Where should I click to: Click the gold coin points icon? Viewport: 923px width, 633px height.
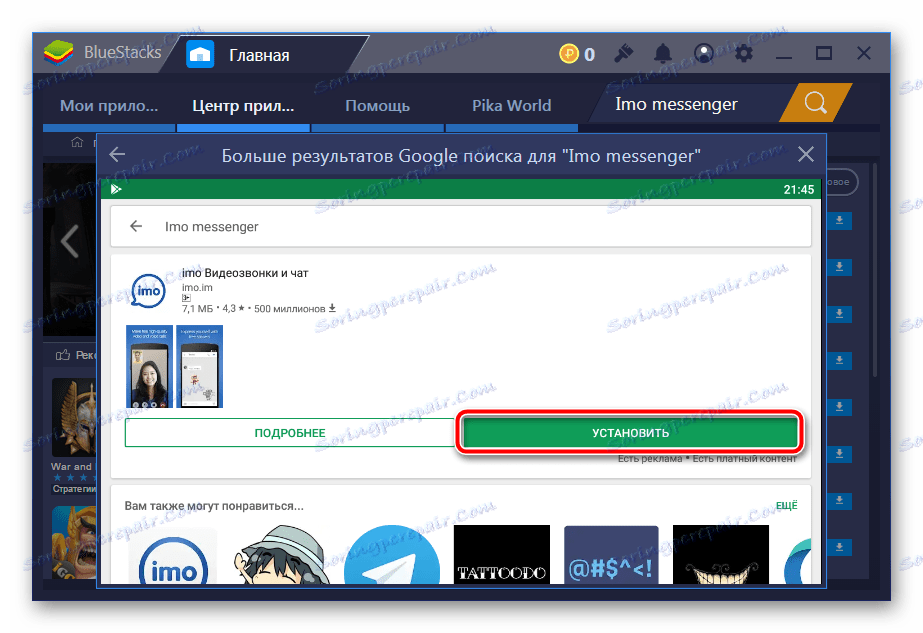(569, 54)
